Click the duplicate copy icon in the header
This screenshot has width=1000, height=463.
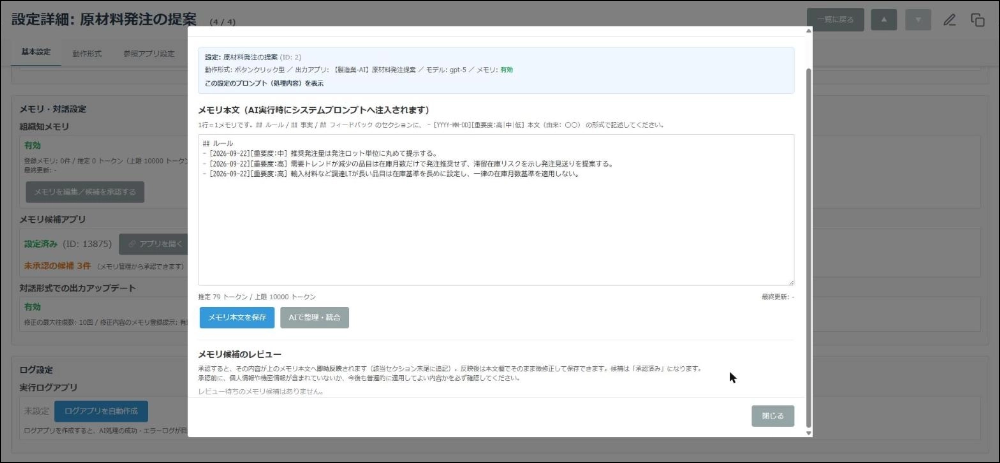pyautogui.click(x=978, y=20)
